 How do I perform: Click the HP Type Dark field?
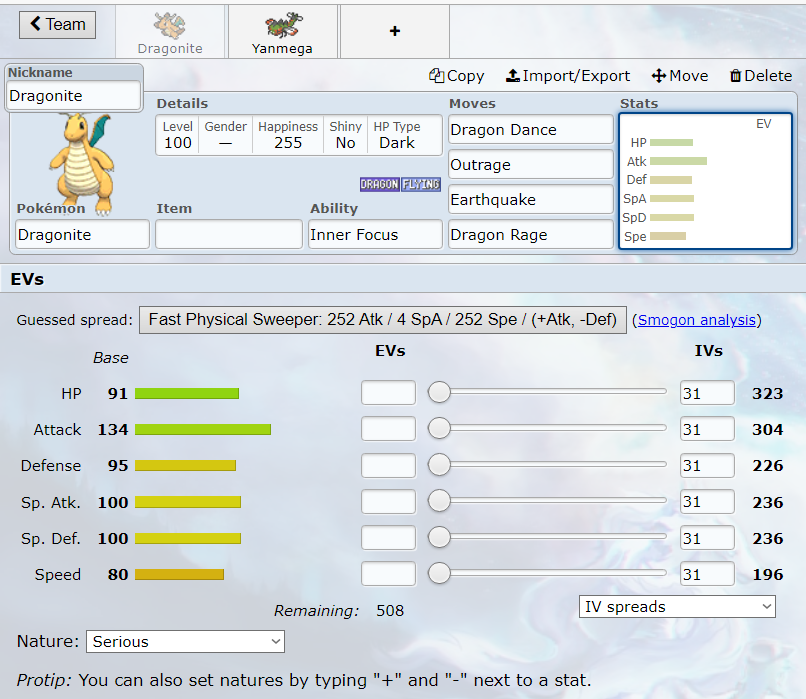pyautogui.click(x=397, y=135)
